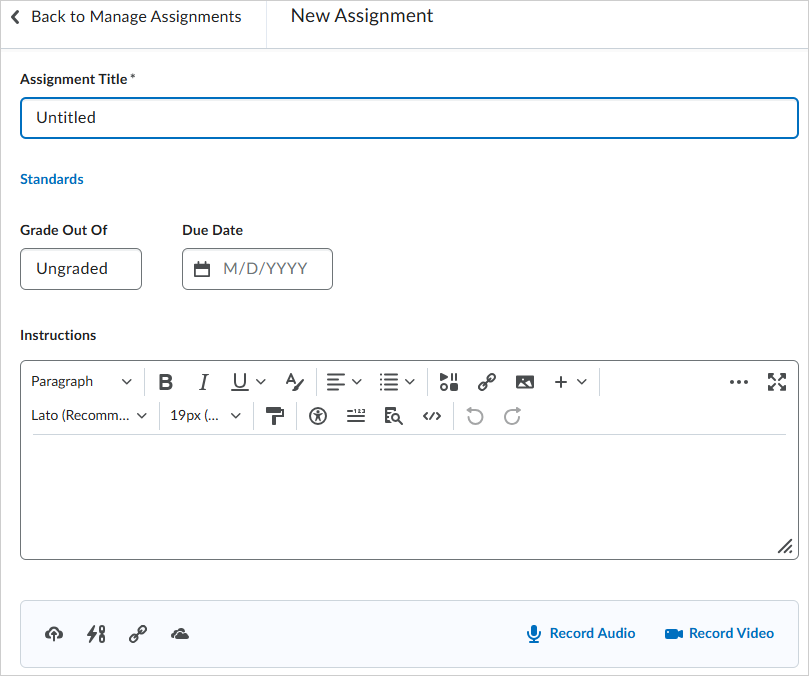Click the 'Grade Out Of' label
This screenshot has height=676, width=809.
coord(63,230)
